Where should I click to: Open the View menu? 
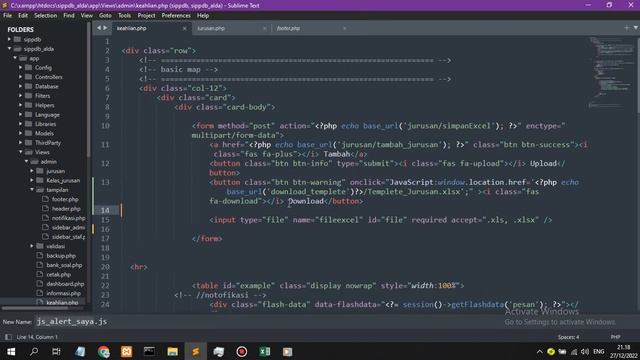87,16
